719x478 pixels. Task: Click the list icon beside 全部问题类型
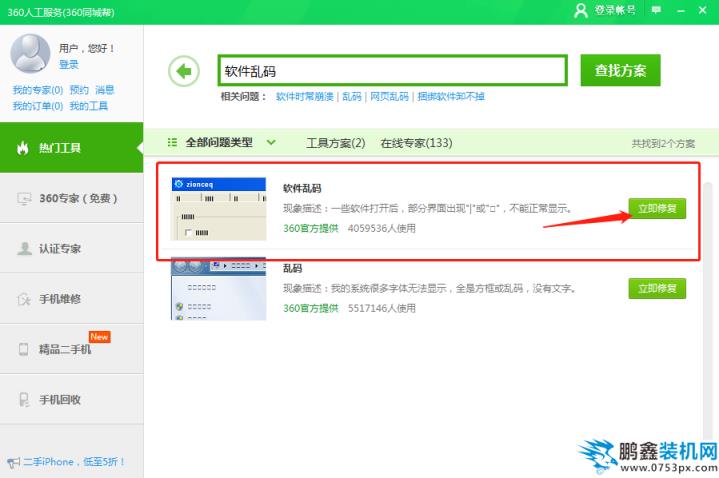pos(172,142)
